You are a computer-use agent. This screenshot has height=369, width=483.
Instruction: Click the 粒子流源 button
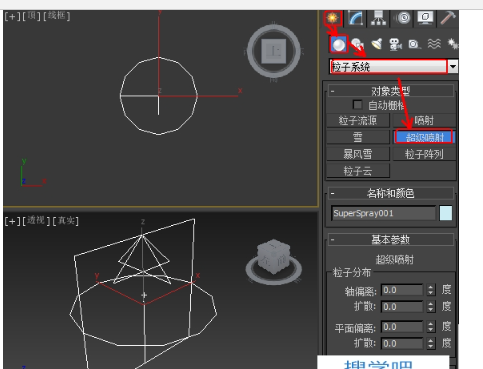[x=358, y=120]
